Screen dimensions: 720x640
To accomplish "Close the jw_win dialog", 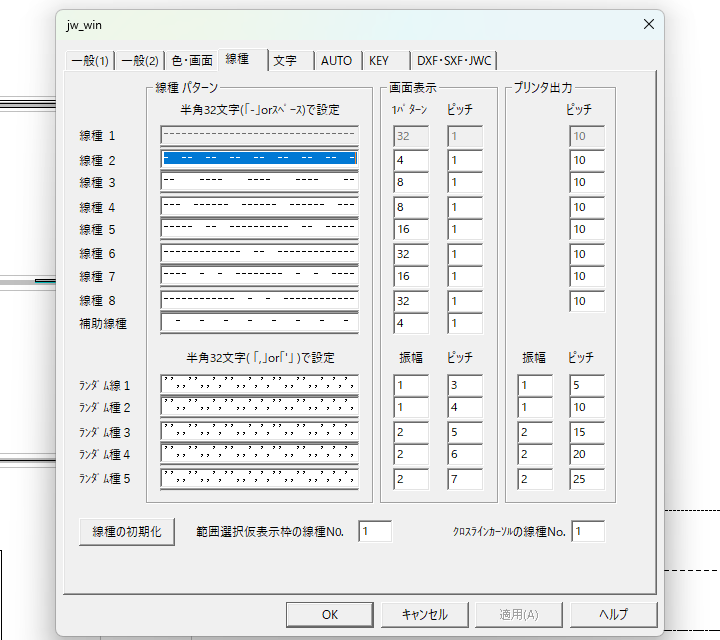I will coord(649,24).
